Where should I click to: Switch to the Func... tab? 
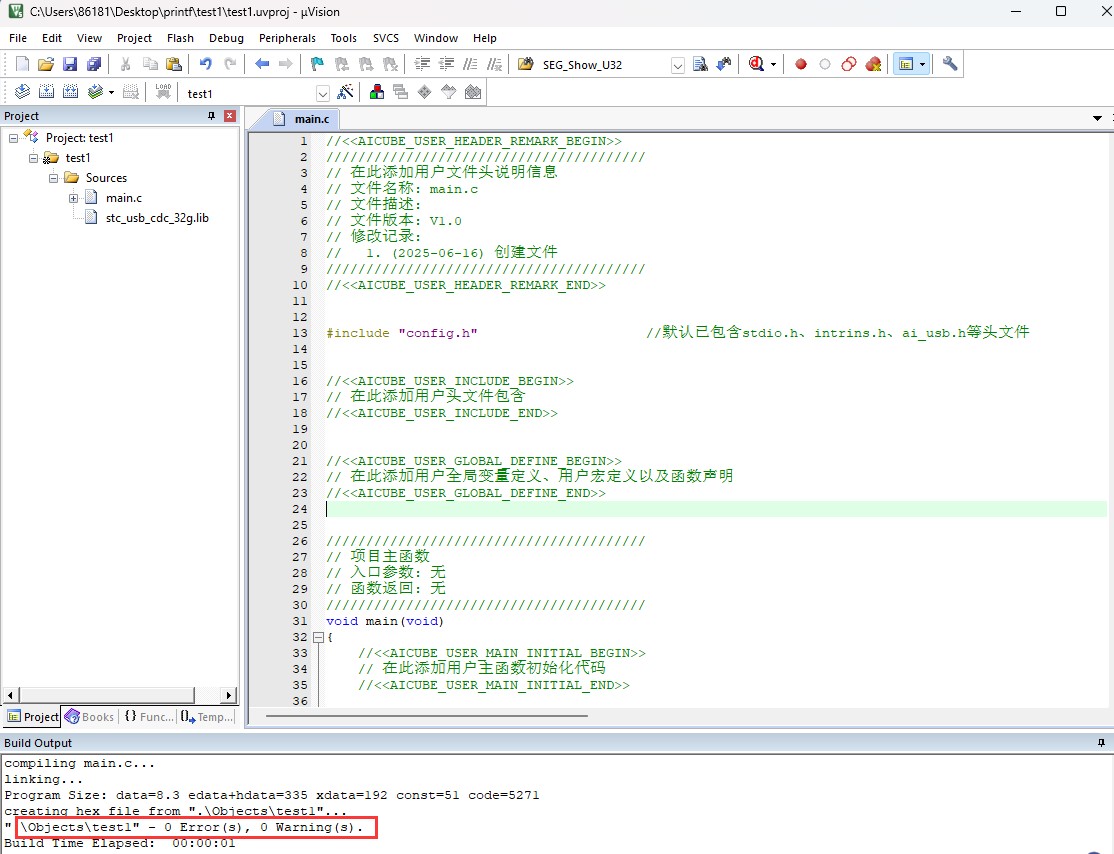click(x=148, y=717)
